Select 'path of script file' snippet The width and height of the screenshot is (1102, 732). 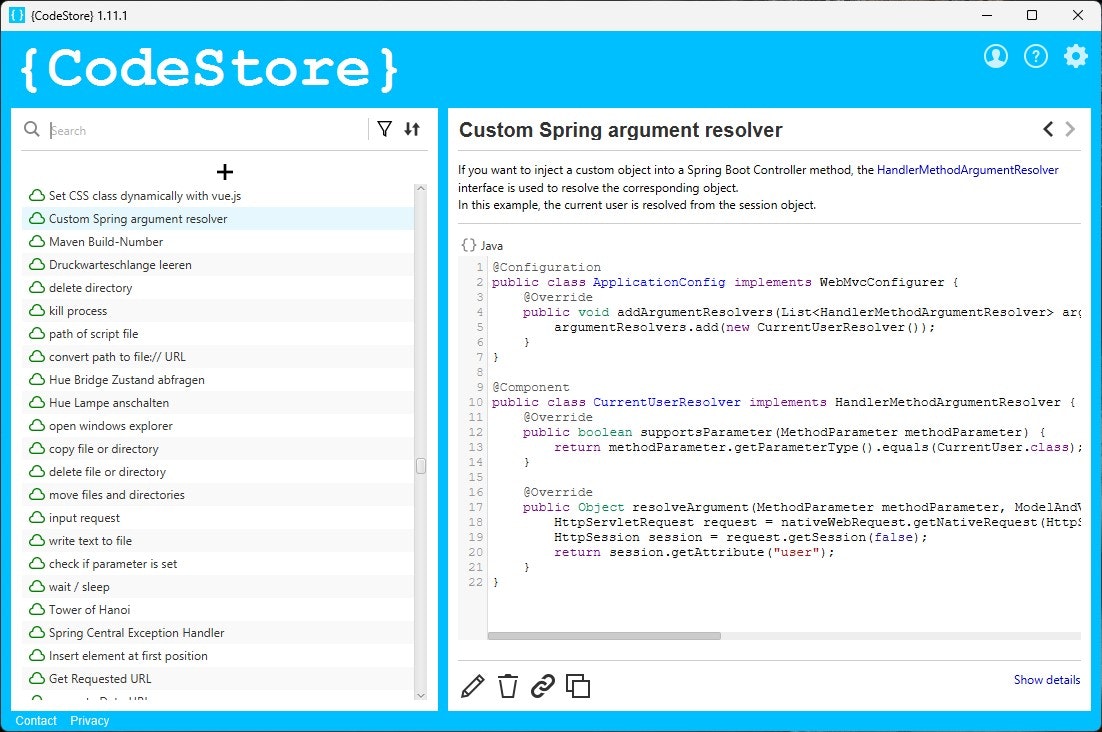click(218, 334)
